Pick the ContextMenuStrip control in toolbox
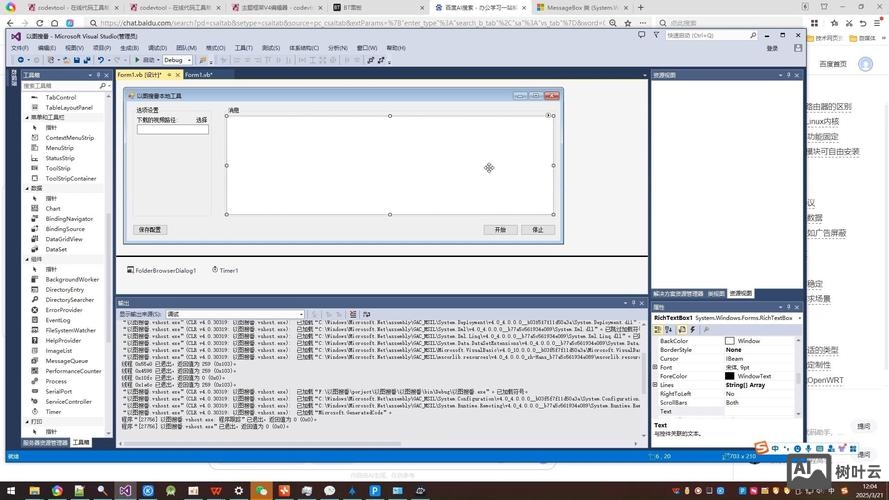The height and width of the screenshot is (500, 889). pos(69,138)
